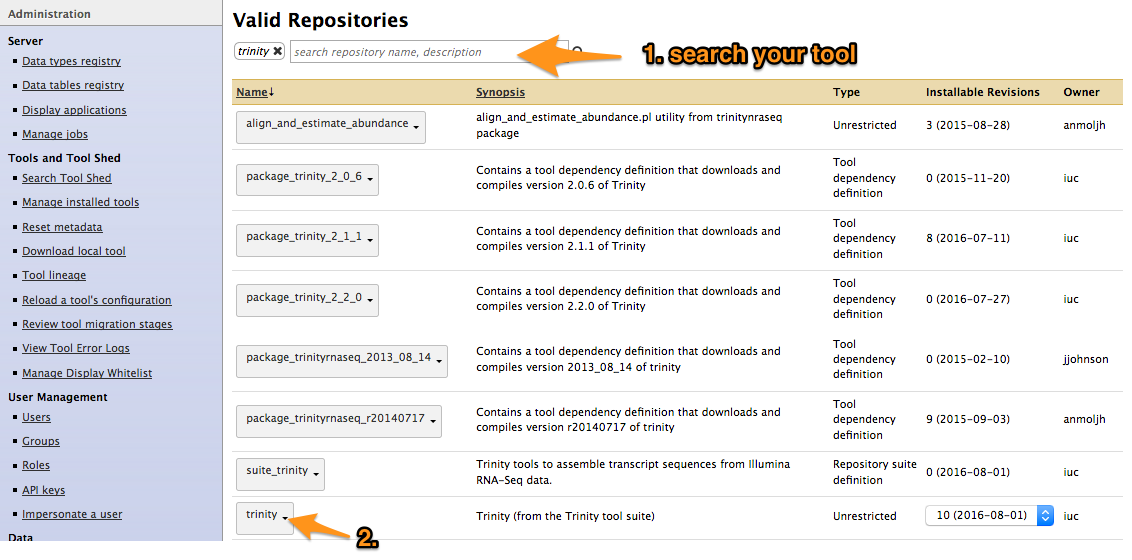
Task: Open package_trinity_2_0_6 repository menu
Action: pos(308,179)
